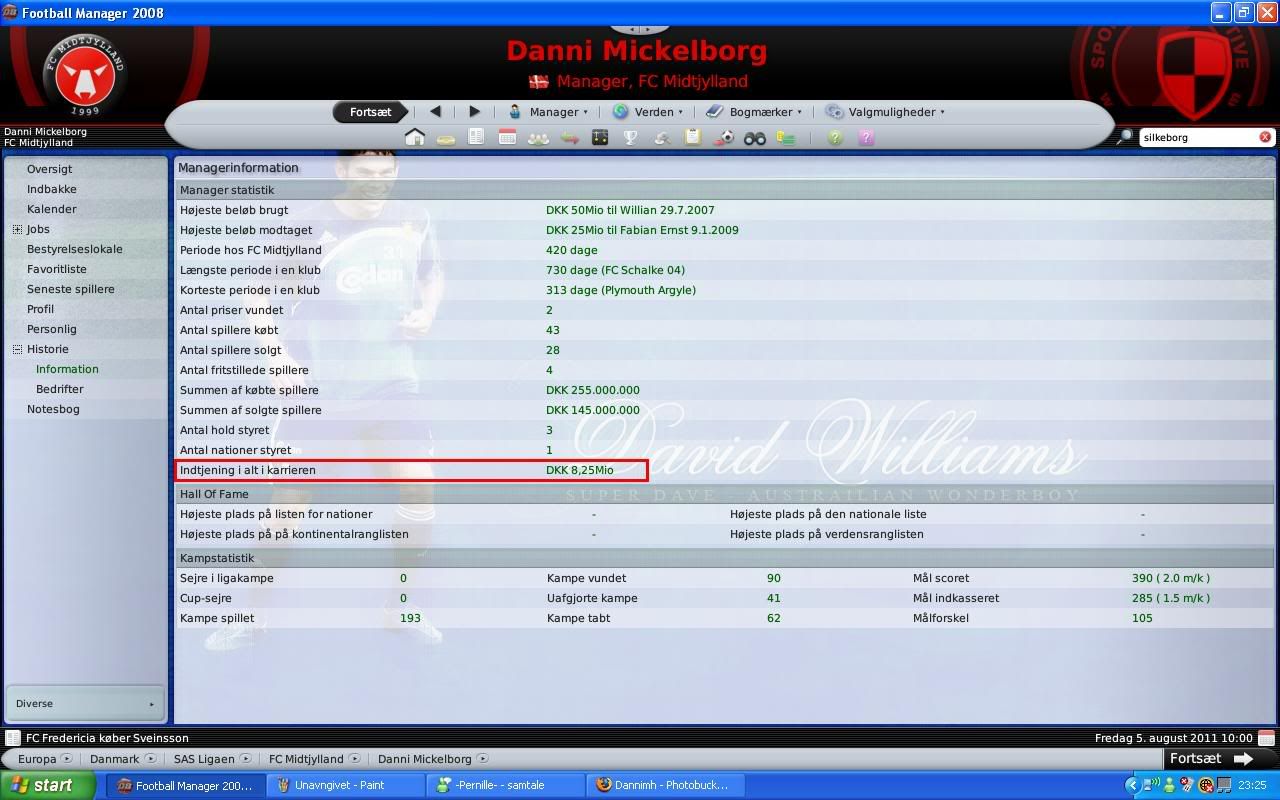1280x800 pixels.
Task: Open the clipboard notes toolbar icon
Action: [x=692, y=137]
